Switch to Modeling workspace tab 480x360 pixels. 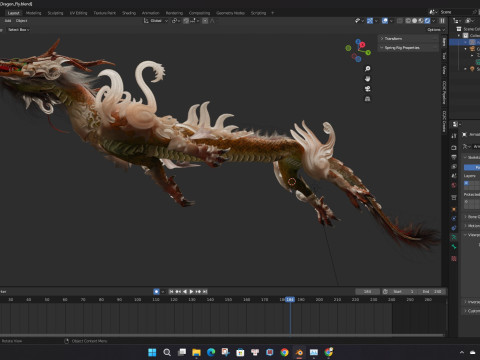(34, 13)
